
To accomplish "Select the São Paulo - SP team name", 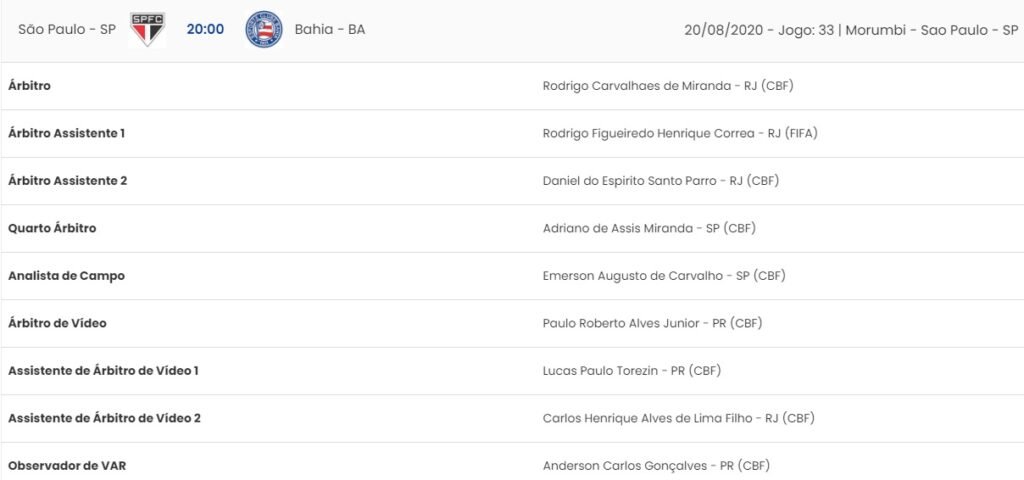I will click(x=67, y=29).
